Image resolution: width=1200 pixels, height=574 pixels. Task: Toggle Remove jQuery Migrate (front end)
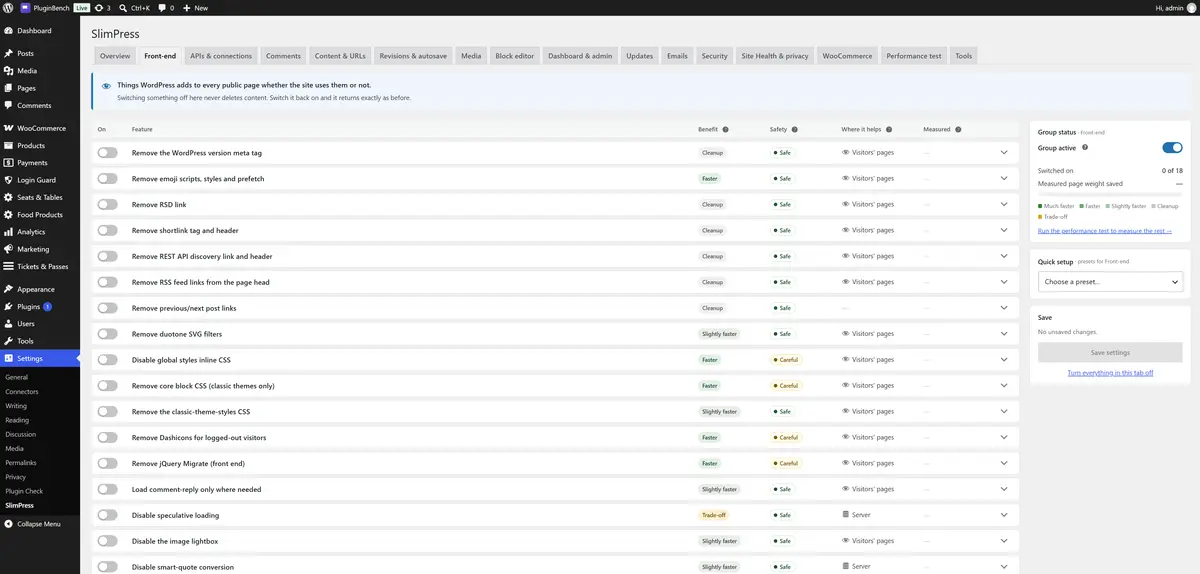[x=107, y=464]
